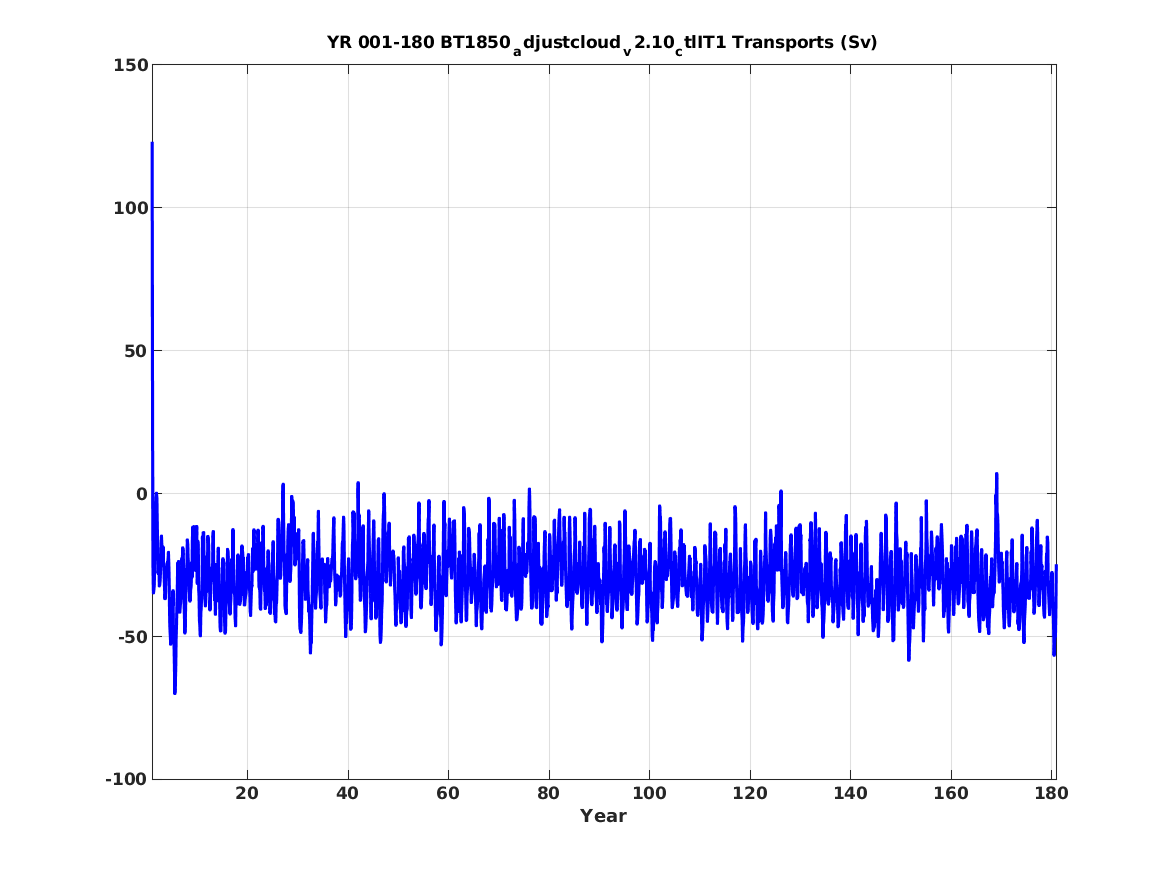Click the plot title text
Screen dimensions: 1167x875
(x=602, y=43)
